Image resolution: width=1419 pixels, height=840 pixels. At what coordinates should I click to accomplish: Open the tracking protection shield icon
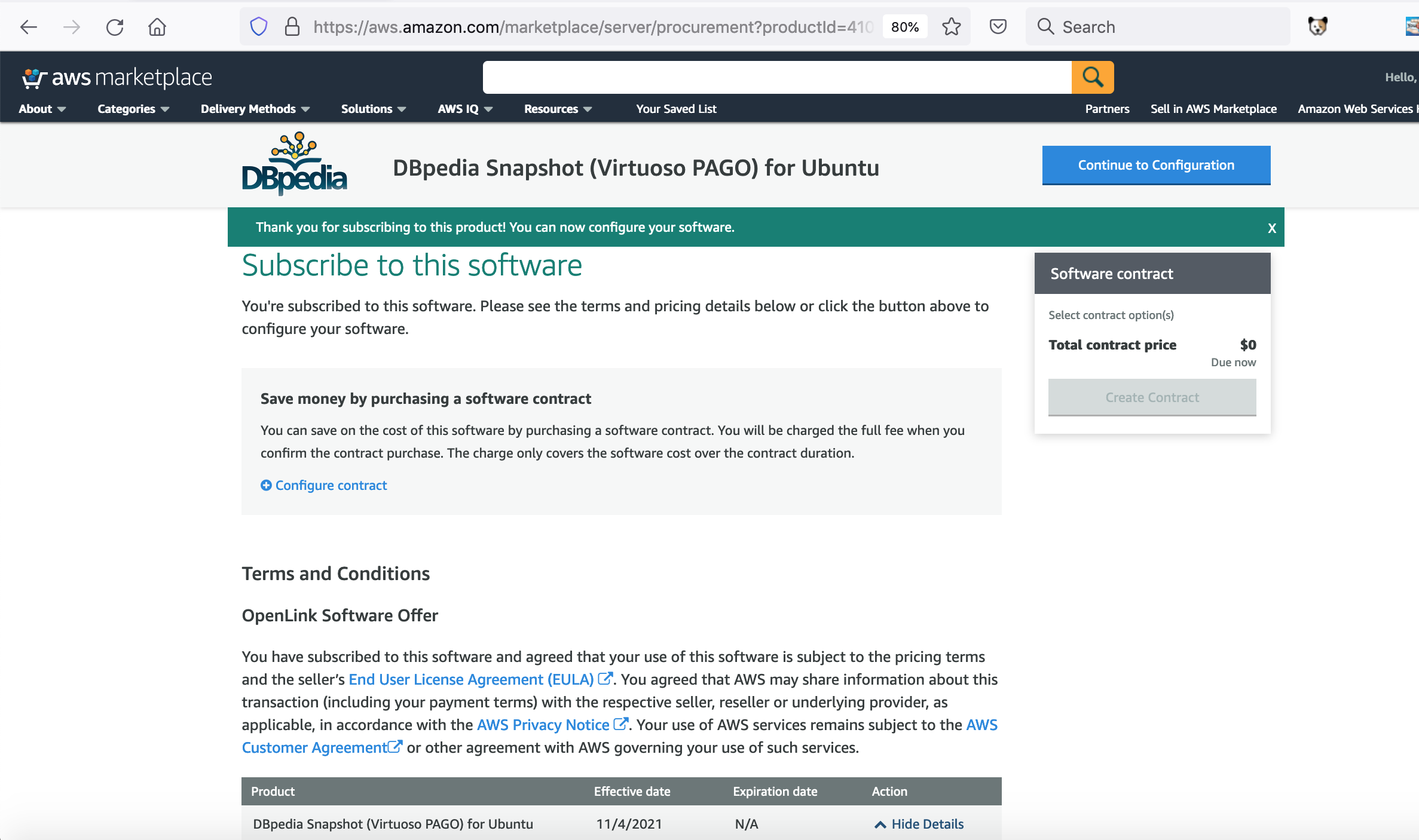coord(258,27)
